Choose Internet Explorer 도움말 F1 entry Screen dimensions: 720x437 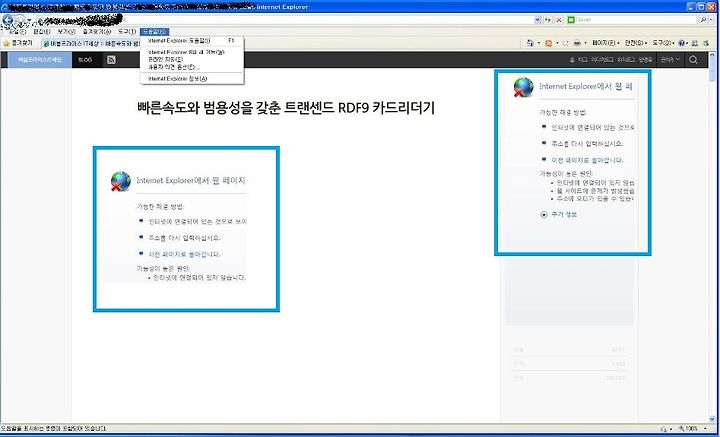click(x=192, y=41)
